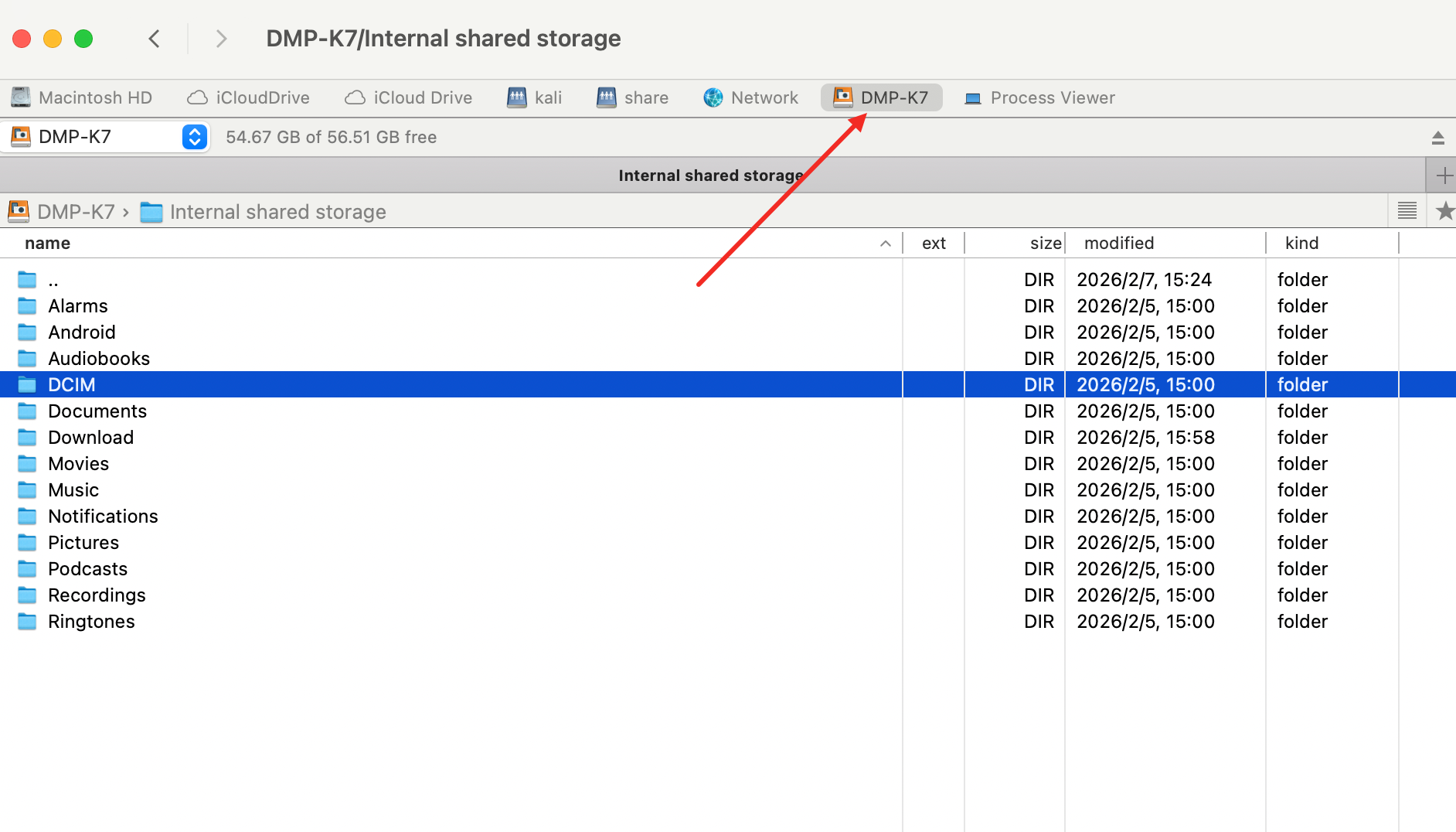This screenshot has width=1456, height=832.
Task: Open the list view mode icon
Action: (1407, 210)
